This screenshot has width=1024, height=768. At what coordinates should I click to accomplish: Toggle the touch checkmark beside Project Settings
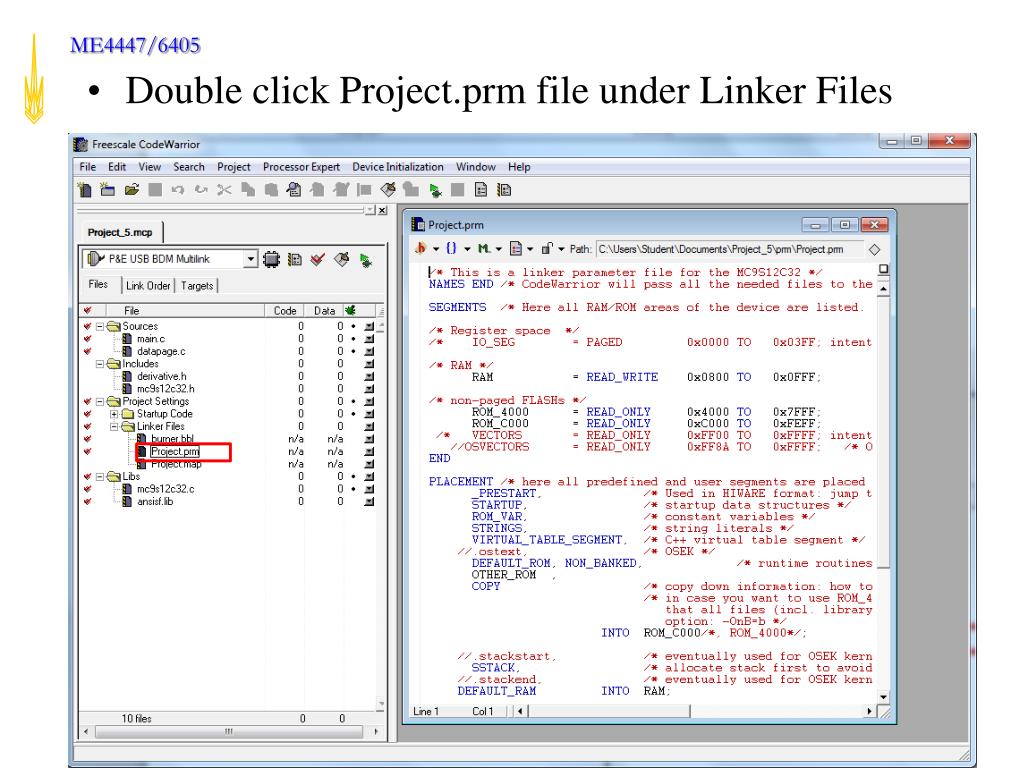coord(88,402)
